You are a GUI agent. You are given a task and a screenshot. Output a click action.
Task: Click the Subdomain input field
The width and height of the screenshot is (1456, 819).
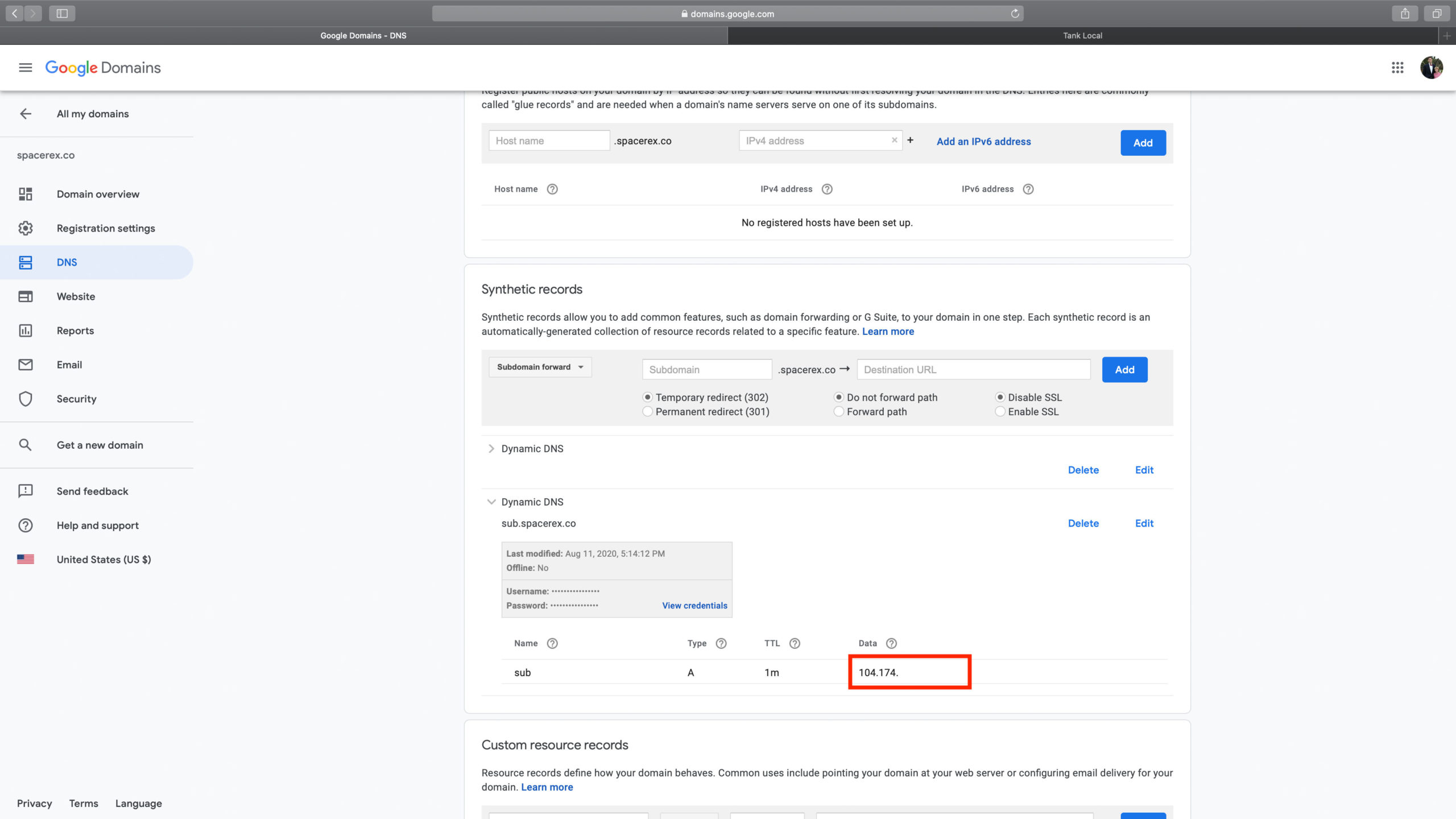(x=707, y=370)
